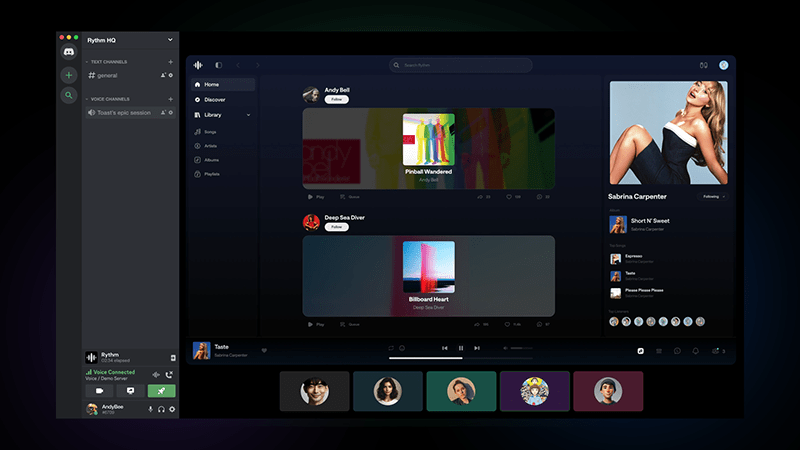800x450 pixels.
Task: Focus the Search Rythm field
Action: [x=461, y=65]
